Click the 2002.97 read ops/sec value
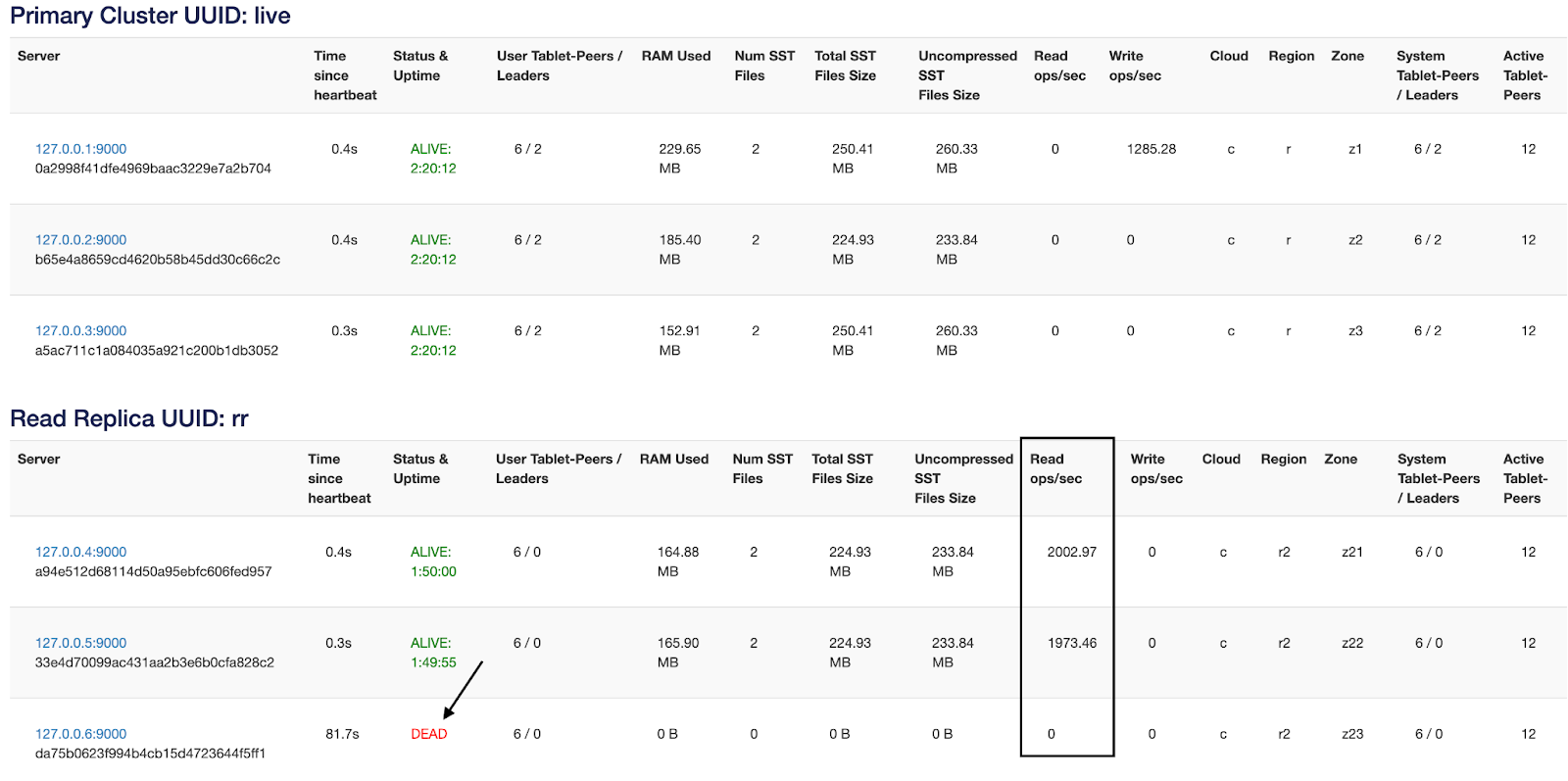 (x=1071, y=552)
